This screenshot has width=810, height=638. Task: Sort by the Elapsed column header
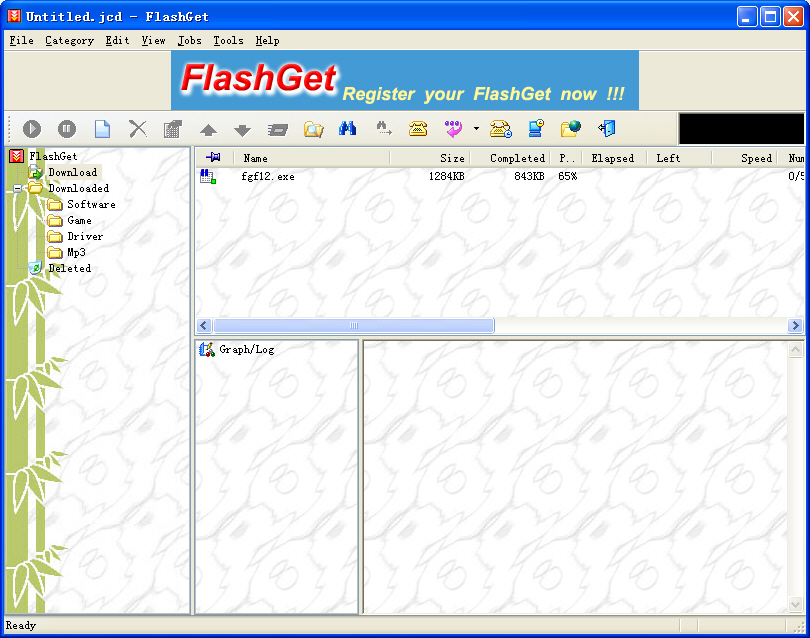[x=614, y=158]
